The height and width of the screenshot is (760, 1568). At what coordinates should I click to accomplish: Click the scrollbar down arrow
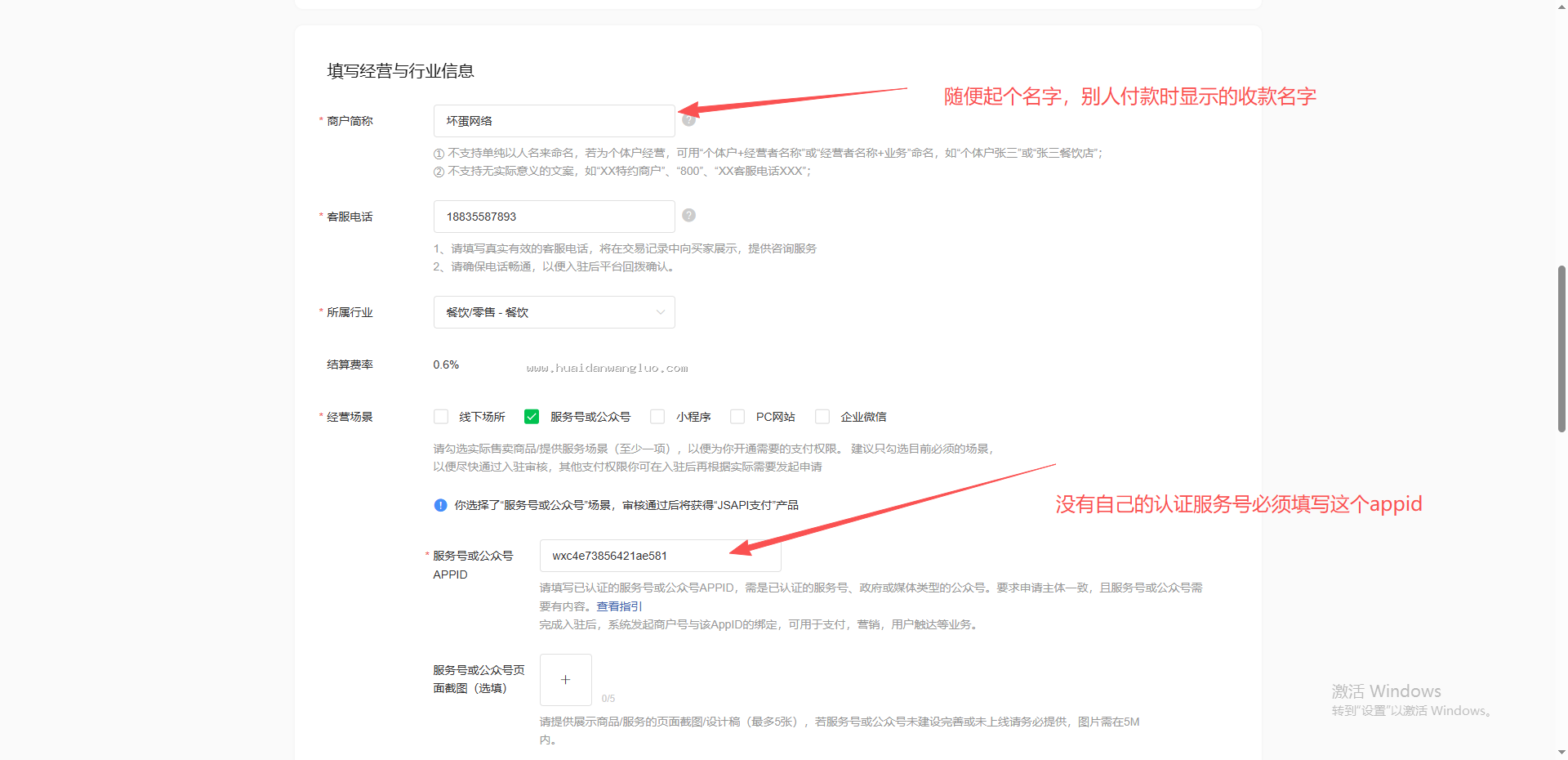[x=1561, y=753]
